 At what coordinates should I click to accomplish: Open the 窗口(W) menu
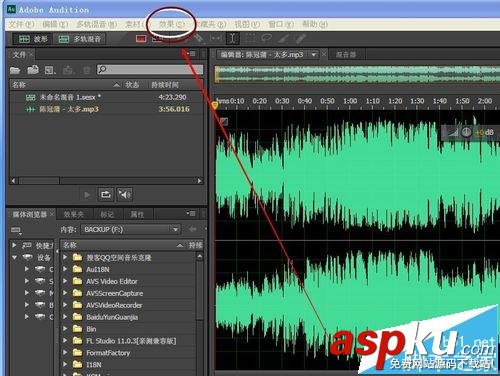281,24
